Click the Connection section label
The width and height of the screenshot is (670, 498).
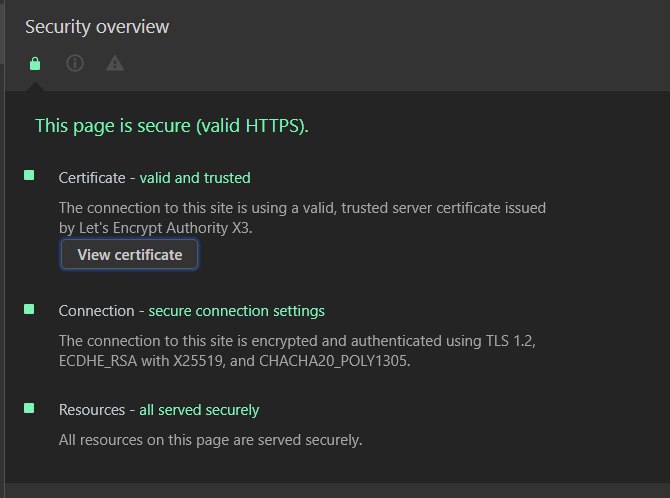tap(96, 311)
